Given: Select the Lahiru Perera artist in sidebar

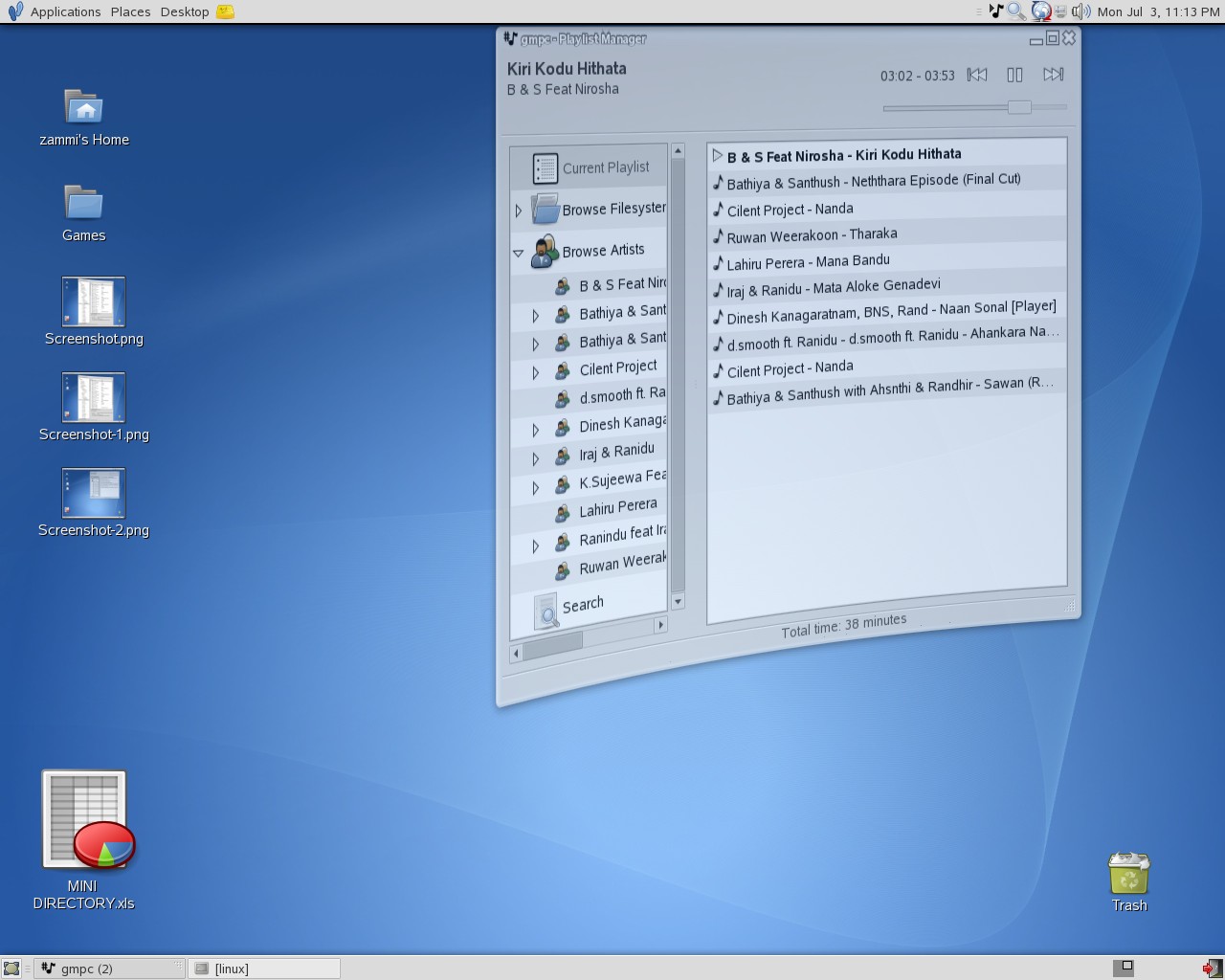Looking at the screenshot, I should pyautogui.click(x=618, y=508).
